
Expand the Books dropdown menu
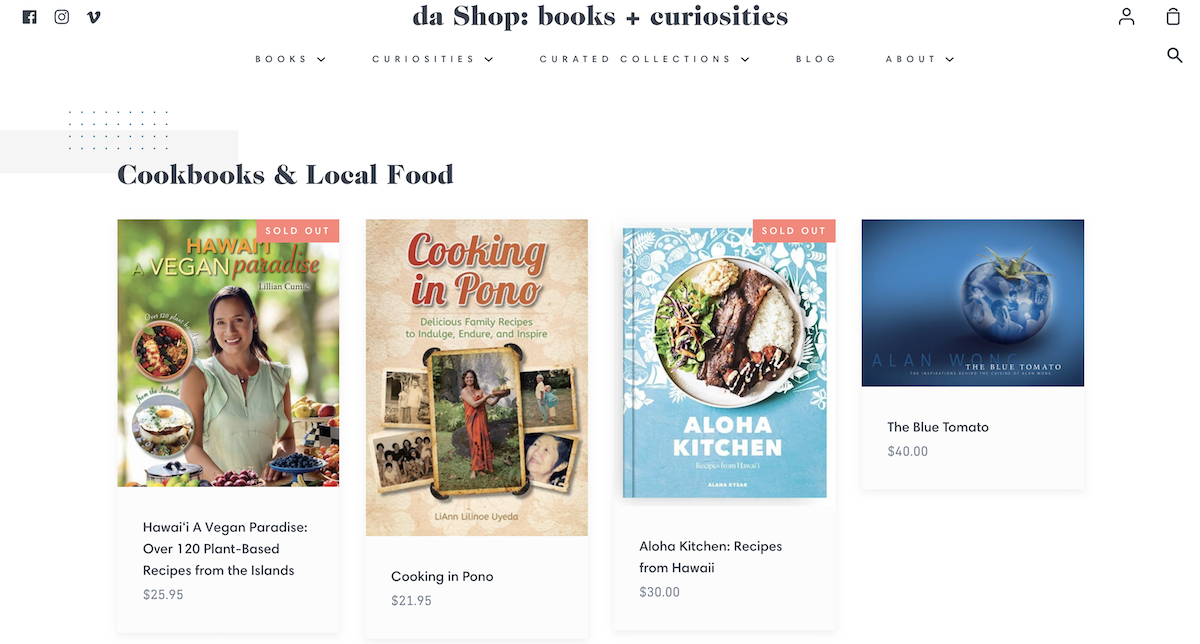290,59
